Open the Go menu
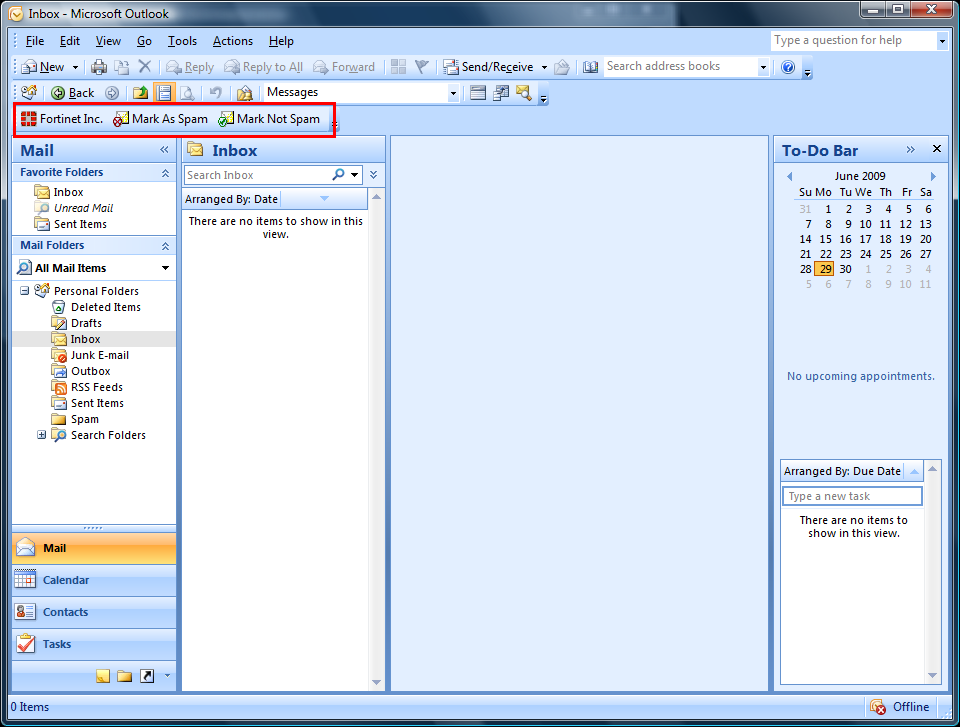Screen dimensions: 960x727 [144, 41]
